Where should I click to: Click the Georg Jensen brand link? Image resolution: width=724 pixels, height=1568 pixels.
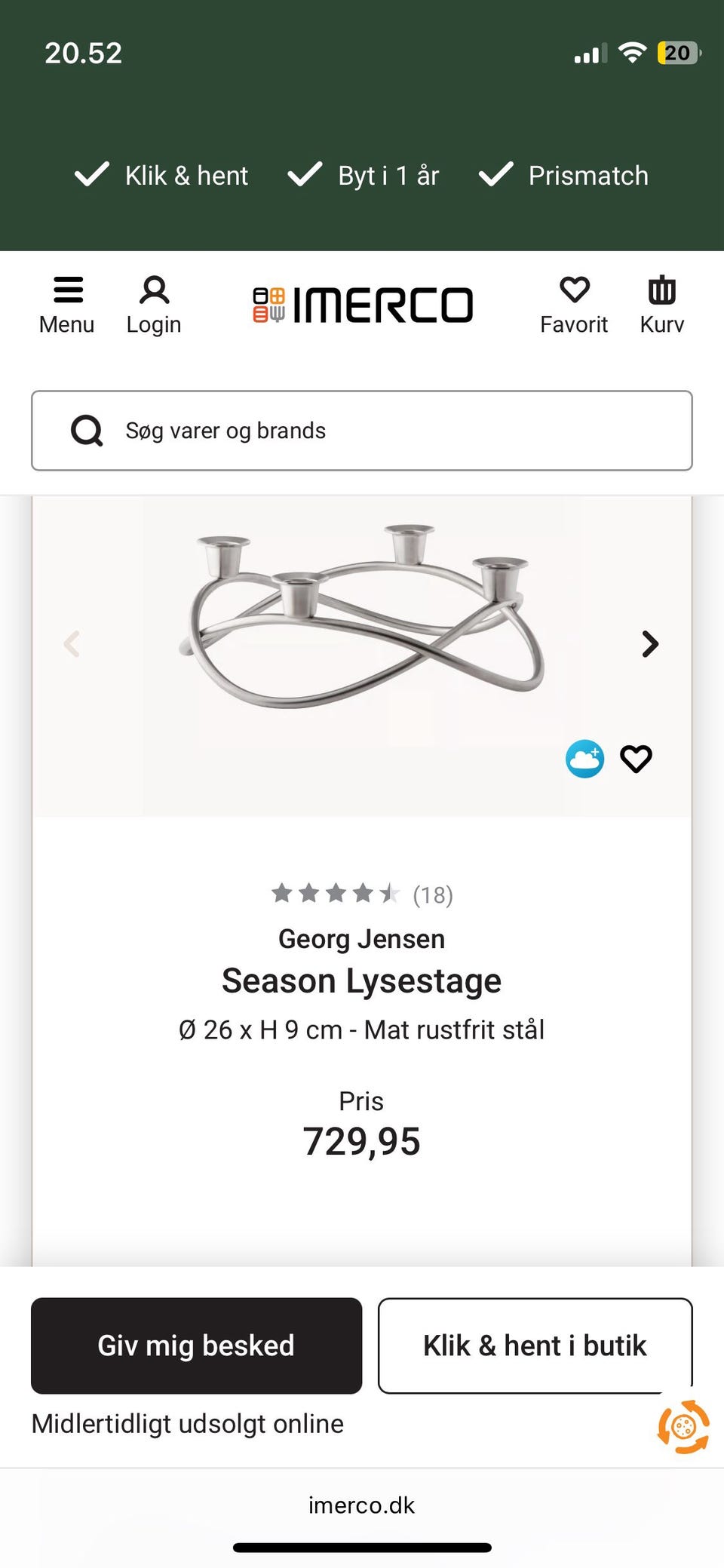pos(362,939)
